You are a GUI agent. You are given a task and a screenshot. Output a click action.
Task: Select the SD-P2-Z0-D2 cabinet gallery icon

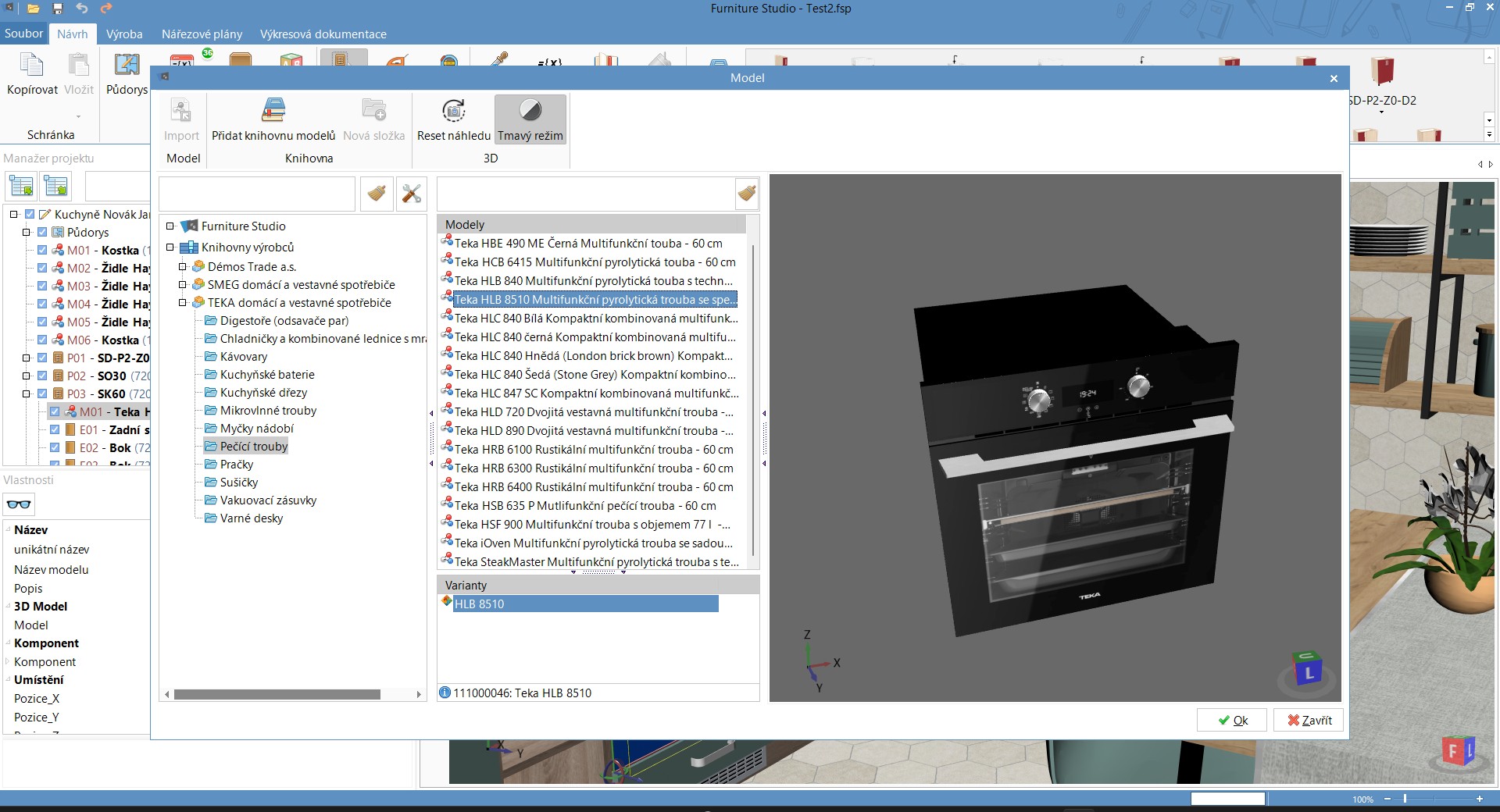click(1382, 72)
